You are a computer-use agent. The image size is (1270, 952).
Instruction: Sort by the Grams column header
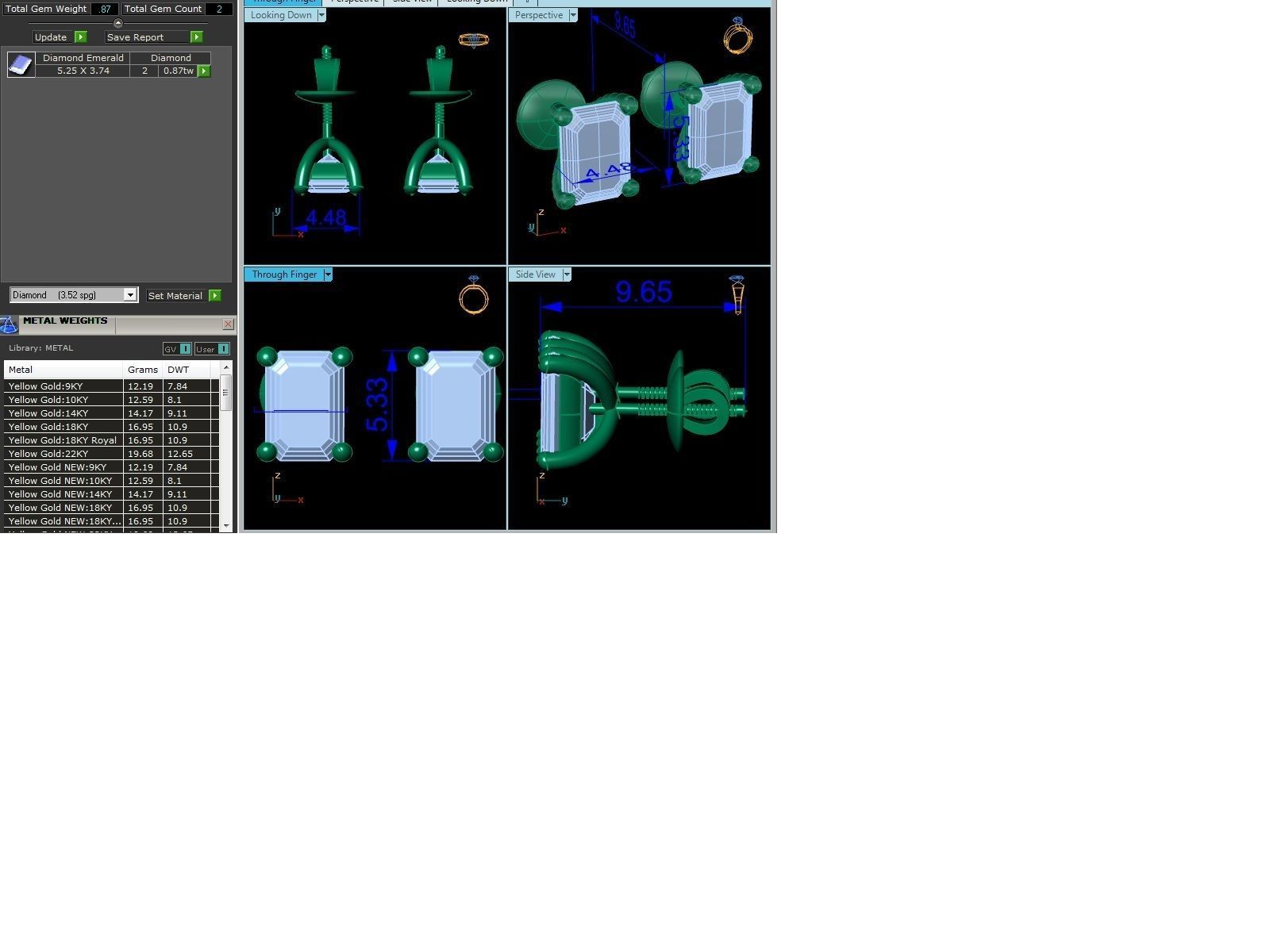tap(143, 370)
